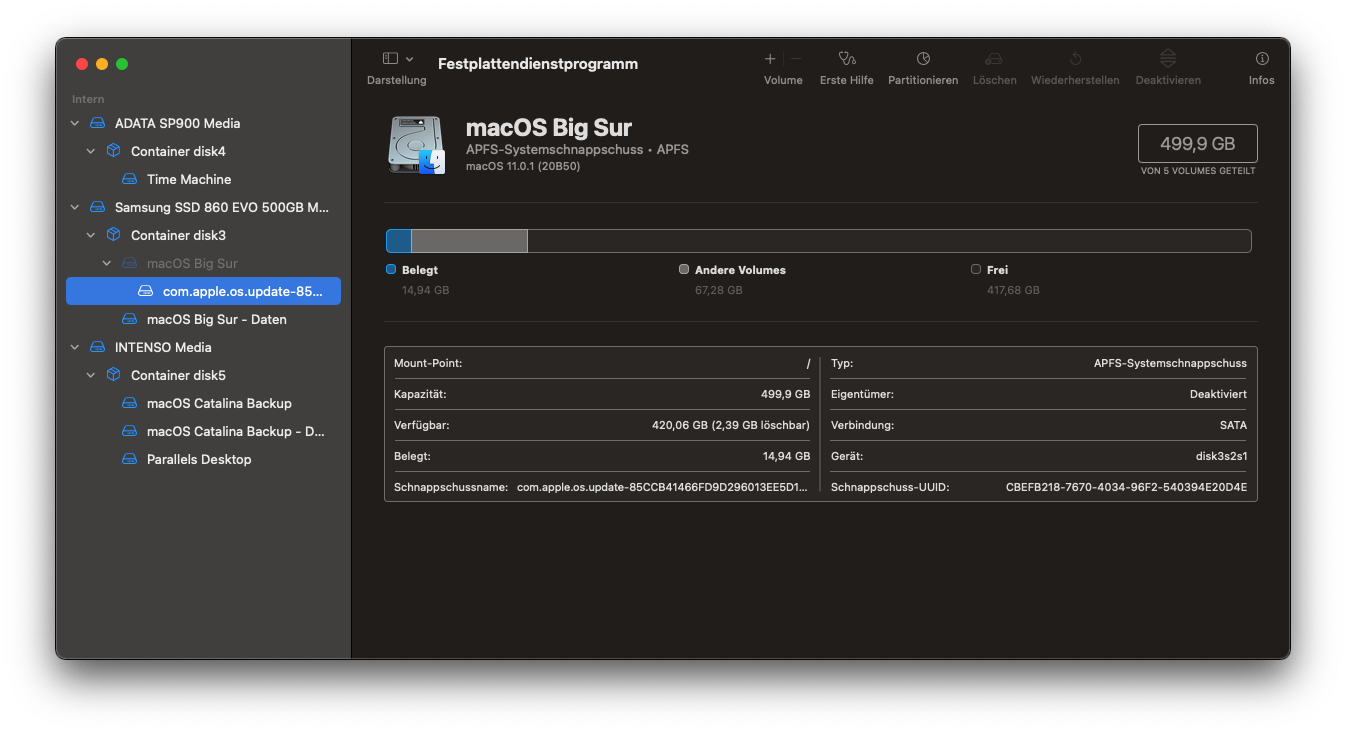Add a volume with the plus icon
Viewport: 1346px width, 733px height.
coord(770,59)
